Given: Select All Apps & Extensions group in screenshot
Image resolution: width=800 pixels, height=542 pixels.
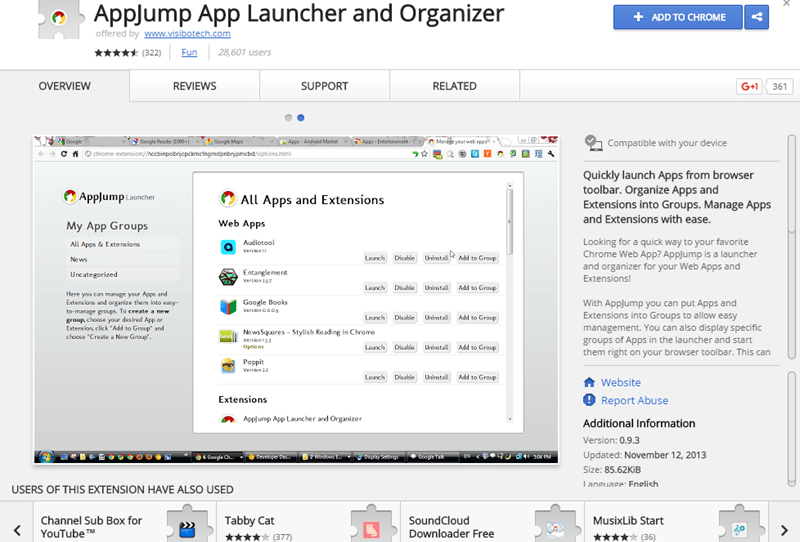Looking at the screenshot, I should (123, 244).
